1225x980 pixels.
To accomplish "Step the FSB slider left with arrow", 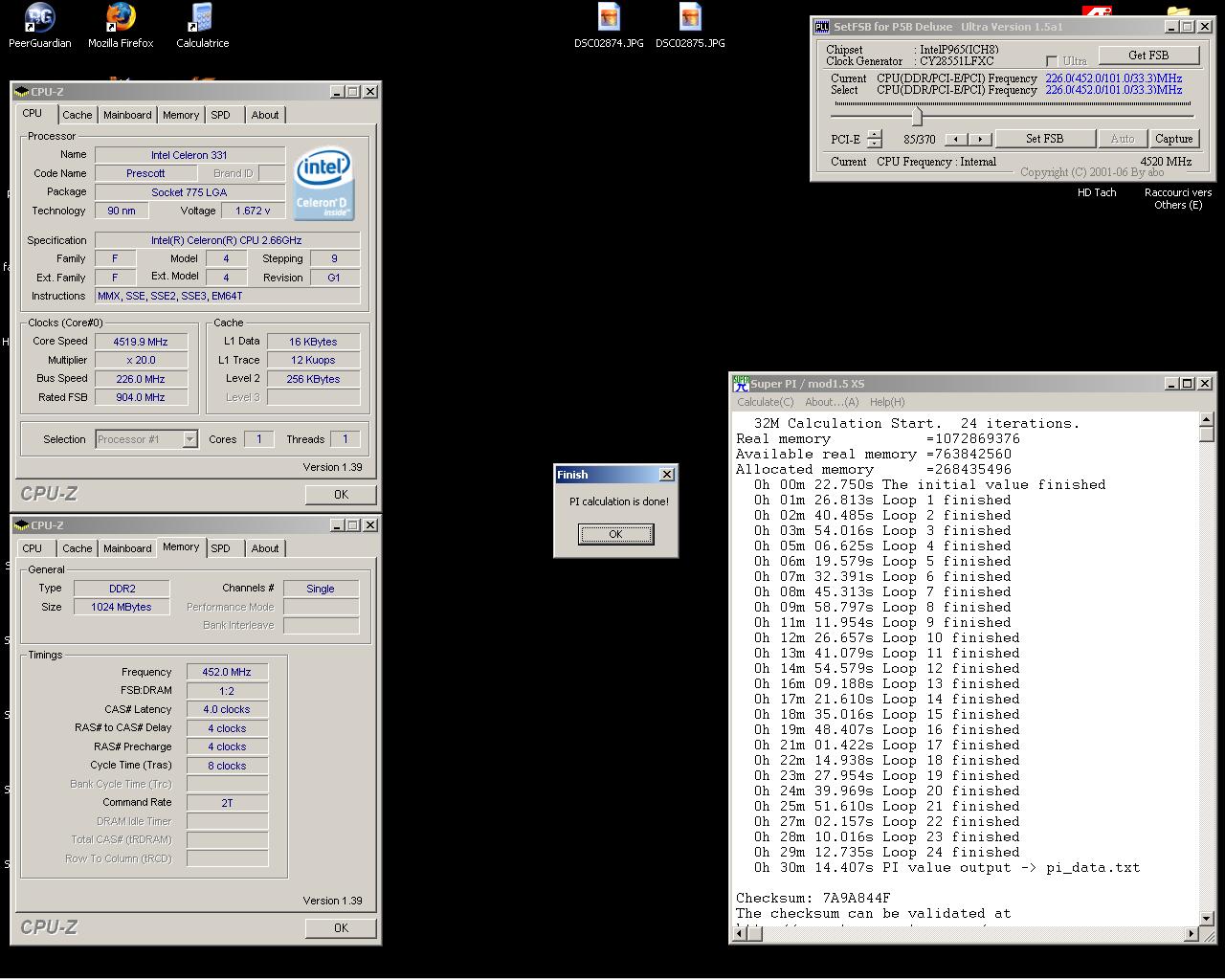I will pos(955,140).
